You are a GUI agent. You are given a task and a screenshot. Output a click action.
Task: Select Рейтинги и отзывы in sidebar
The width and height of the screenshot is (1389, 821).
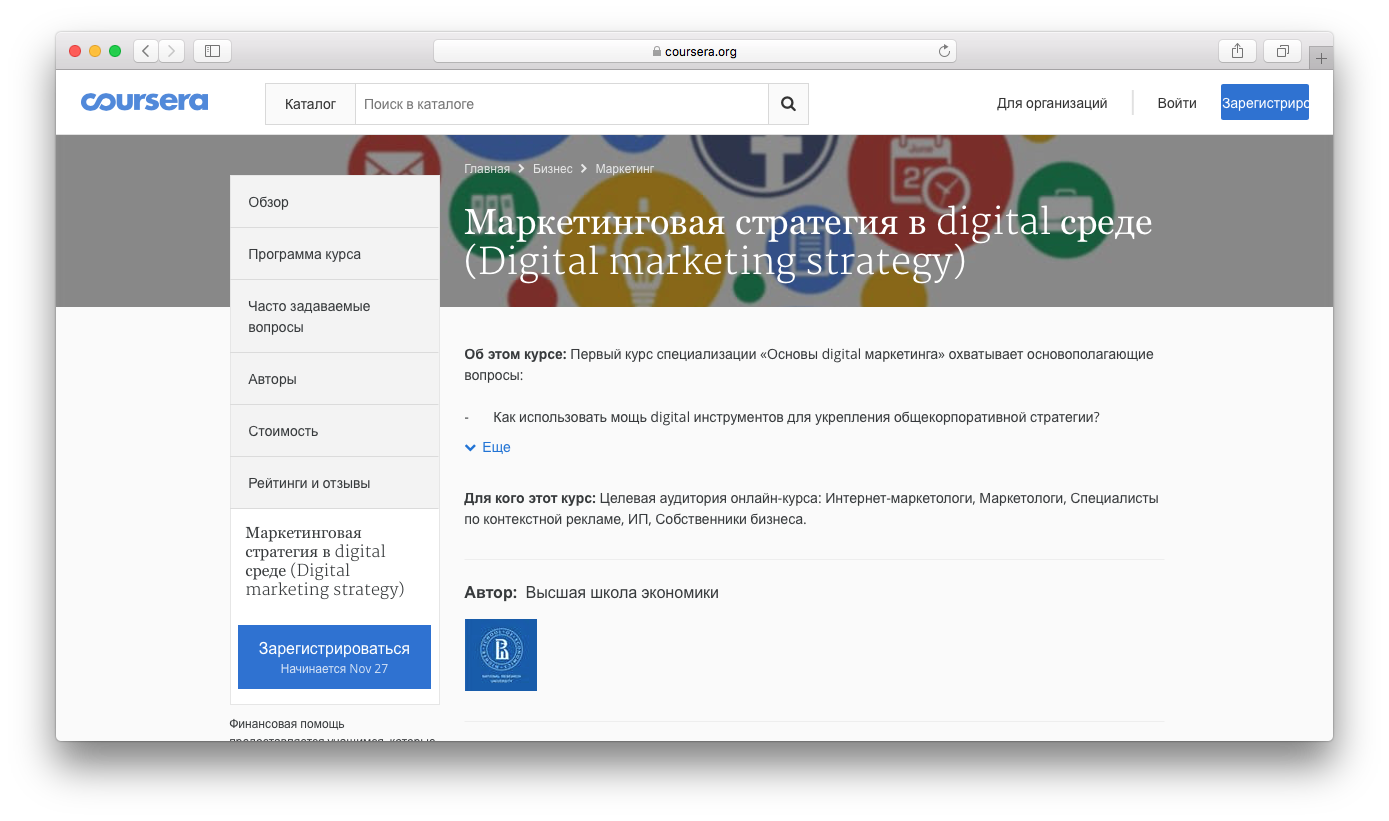point(335,483)
